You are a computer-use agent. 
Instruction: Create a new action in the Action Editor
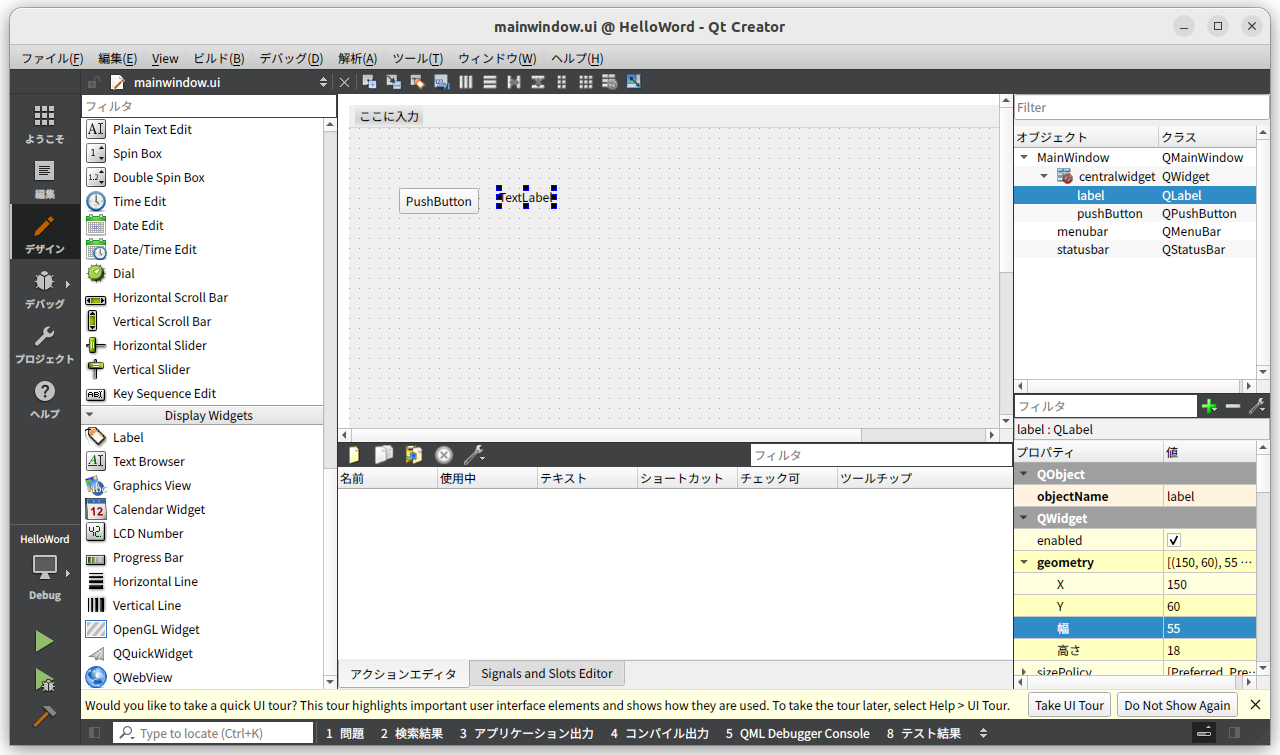tap(353, 454)
